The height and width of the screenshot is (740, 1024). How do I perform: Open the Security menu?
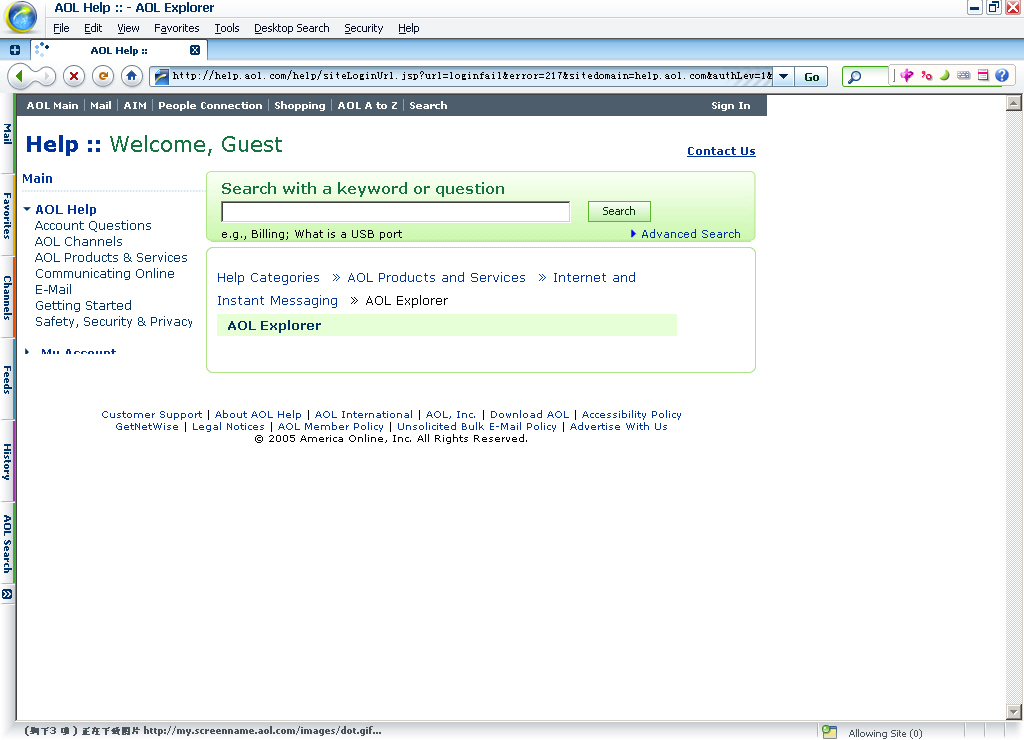[364, 28]
